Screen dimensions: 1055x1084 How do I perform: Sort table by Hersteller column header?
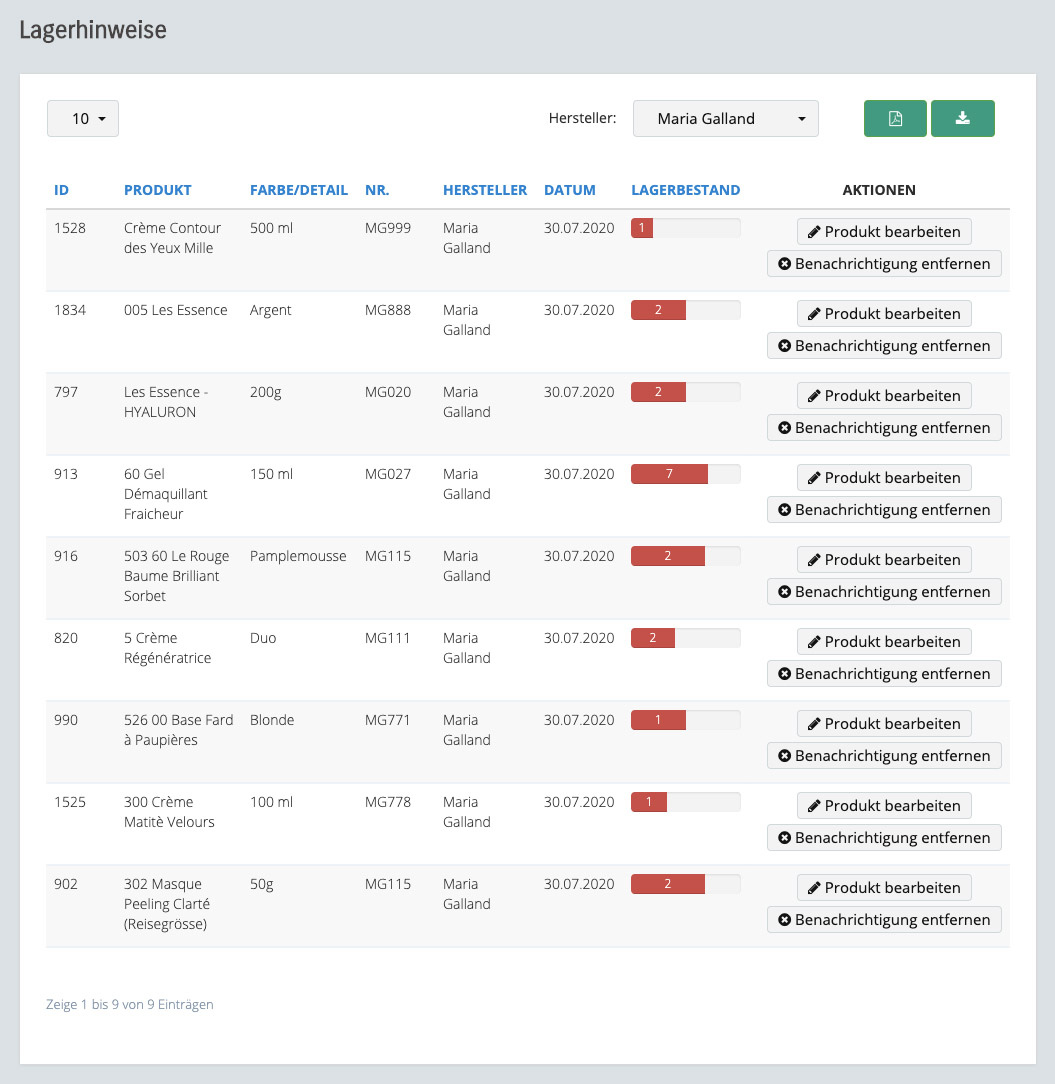coord(484,190)
